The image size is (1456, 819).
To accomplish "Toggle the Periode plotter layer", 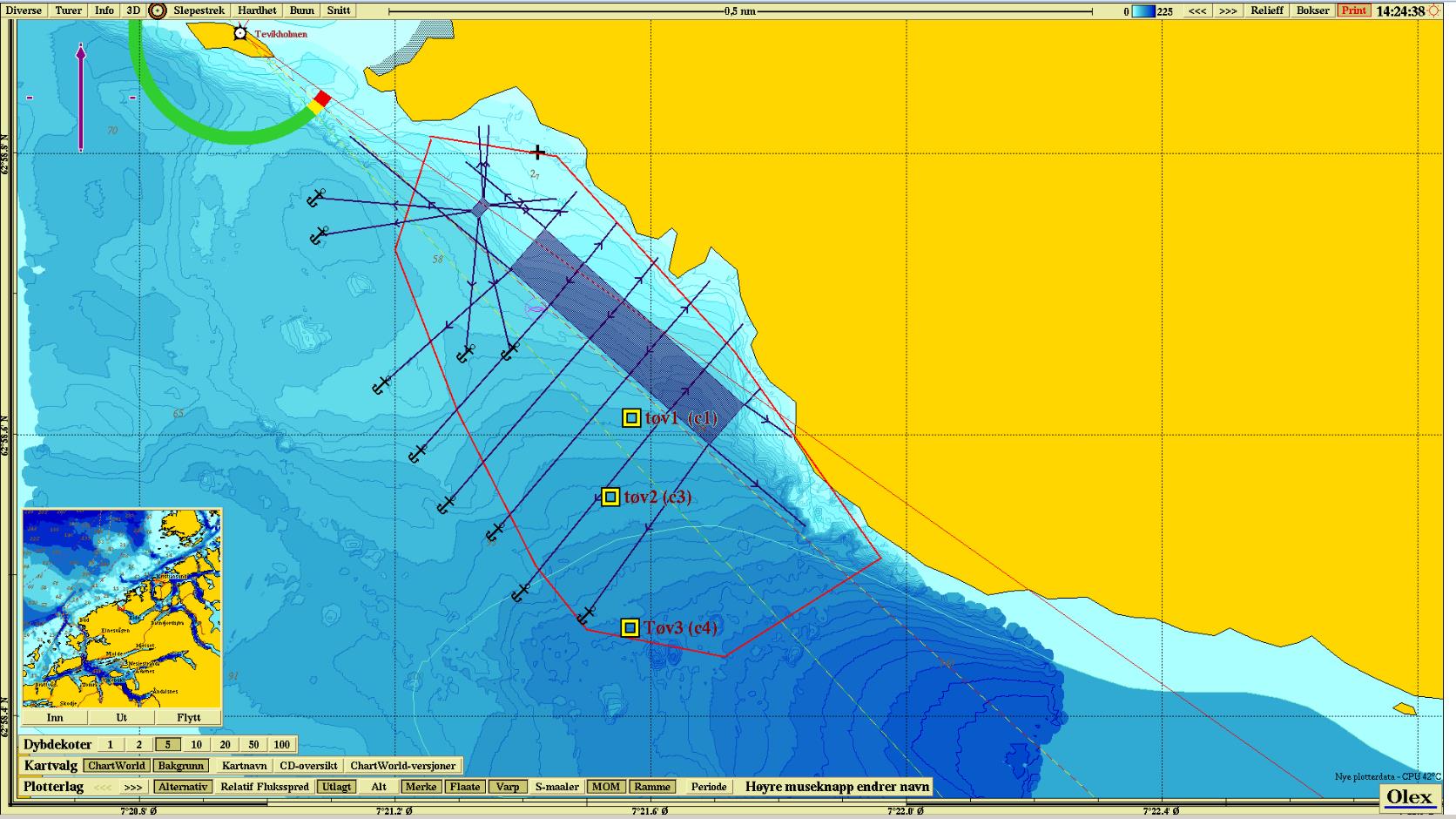I will coord(709,787).
